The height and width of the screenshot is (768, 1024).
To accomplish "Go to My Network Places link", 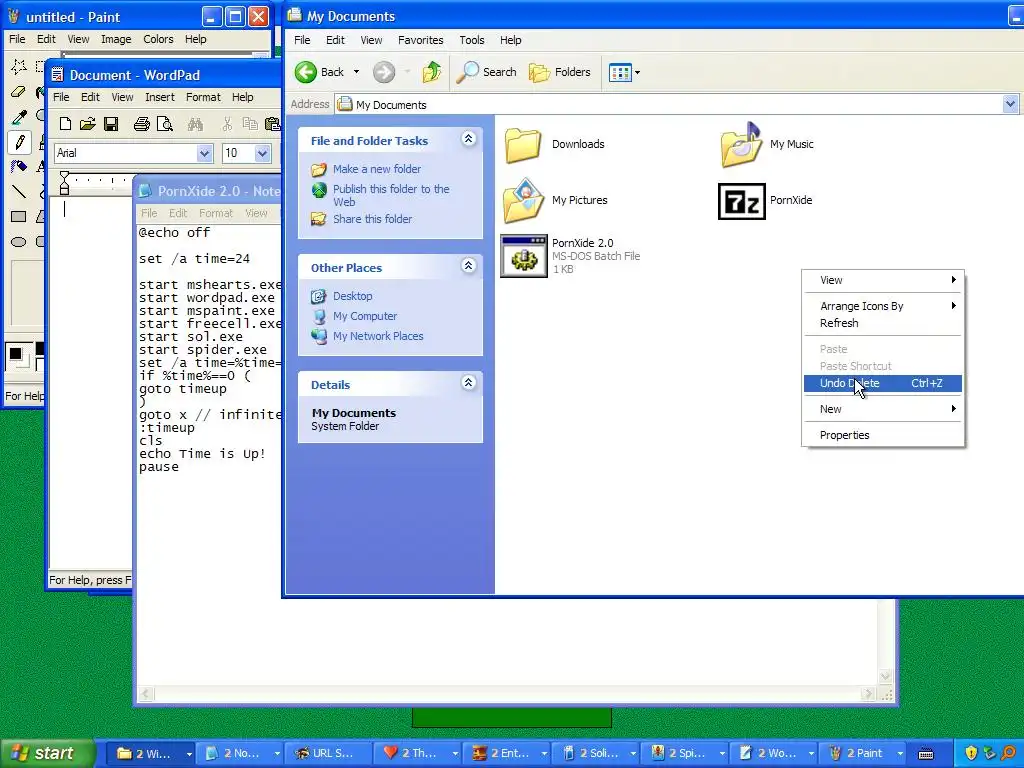I will [378, 336].
